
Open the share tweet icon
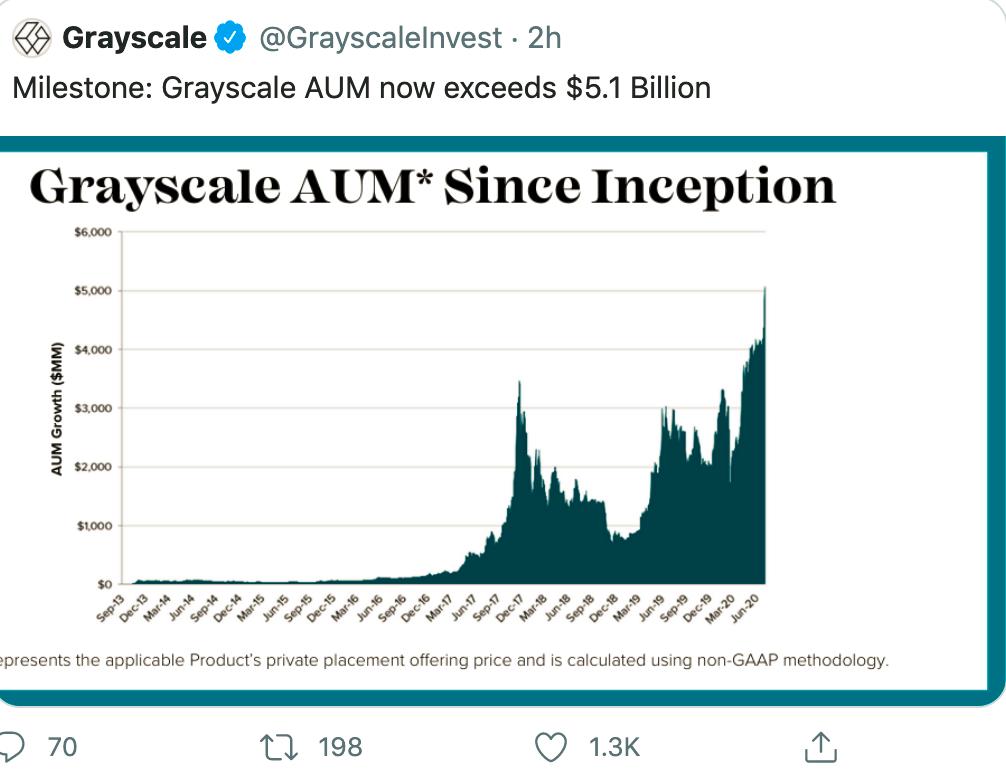[819, 746]
